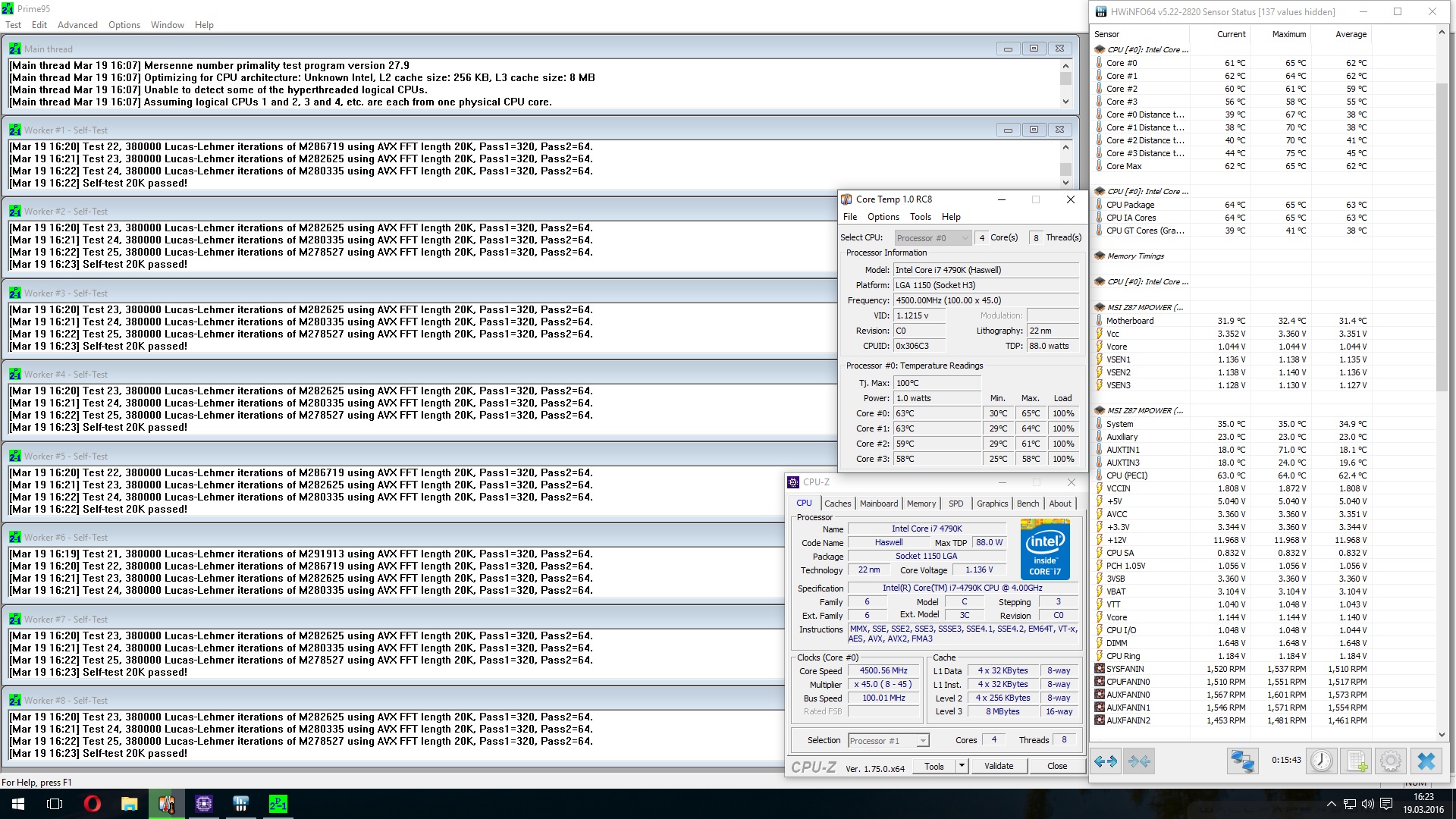1456x819 pixels.
Task: Open File Explorer from the taskbar
Action: tap(129, 804)
